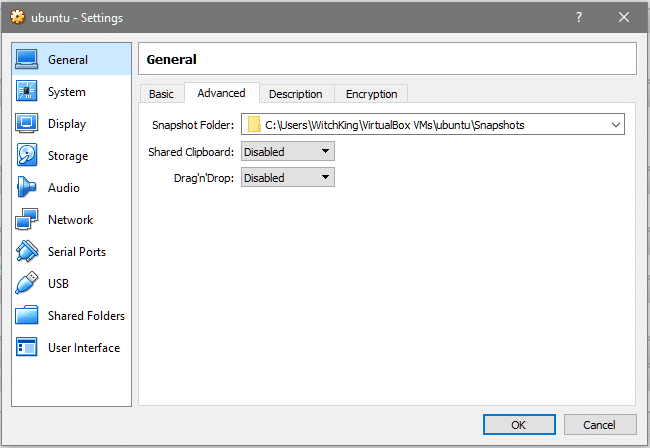650x448 pixels.
Task: Click the General label in sidebar
Action: (x=68, y=60)
